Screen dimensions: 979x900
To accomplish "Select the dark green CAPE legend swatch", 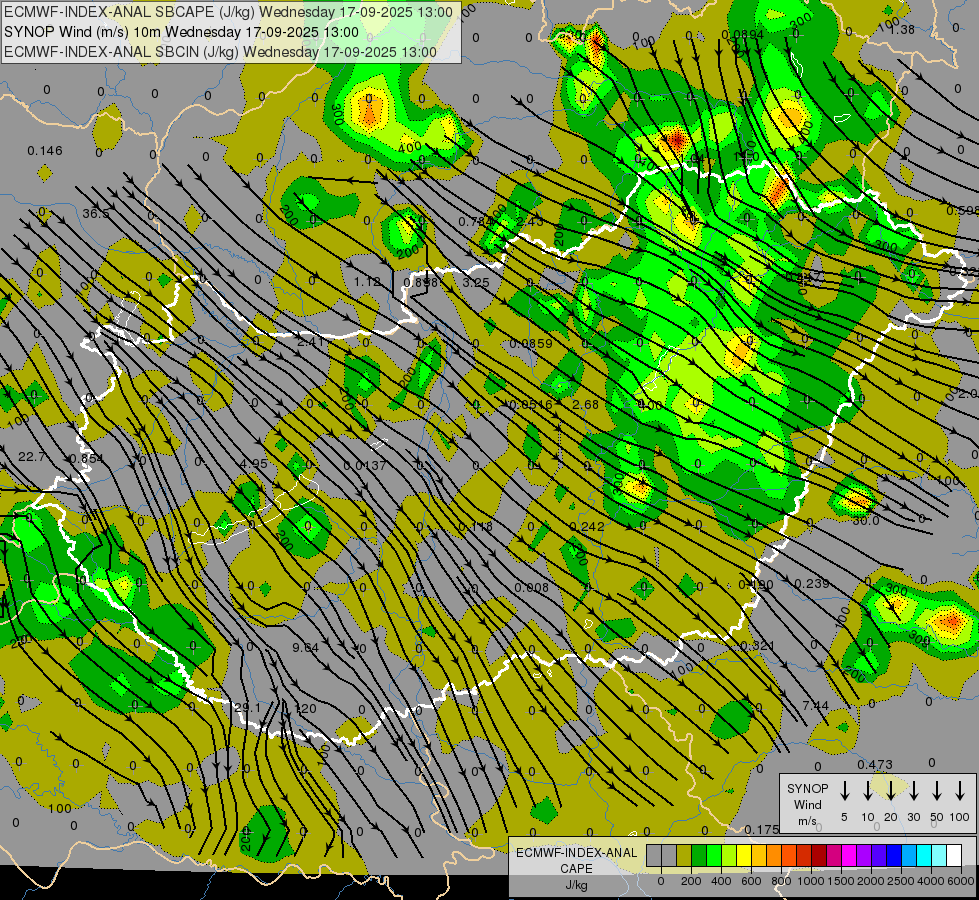I will pos(699,855).
